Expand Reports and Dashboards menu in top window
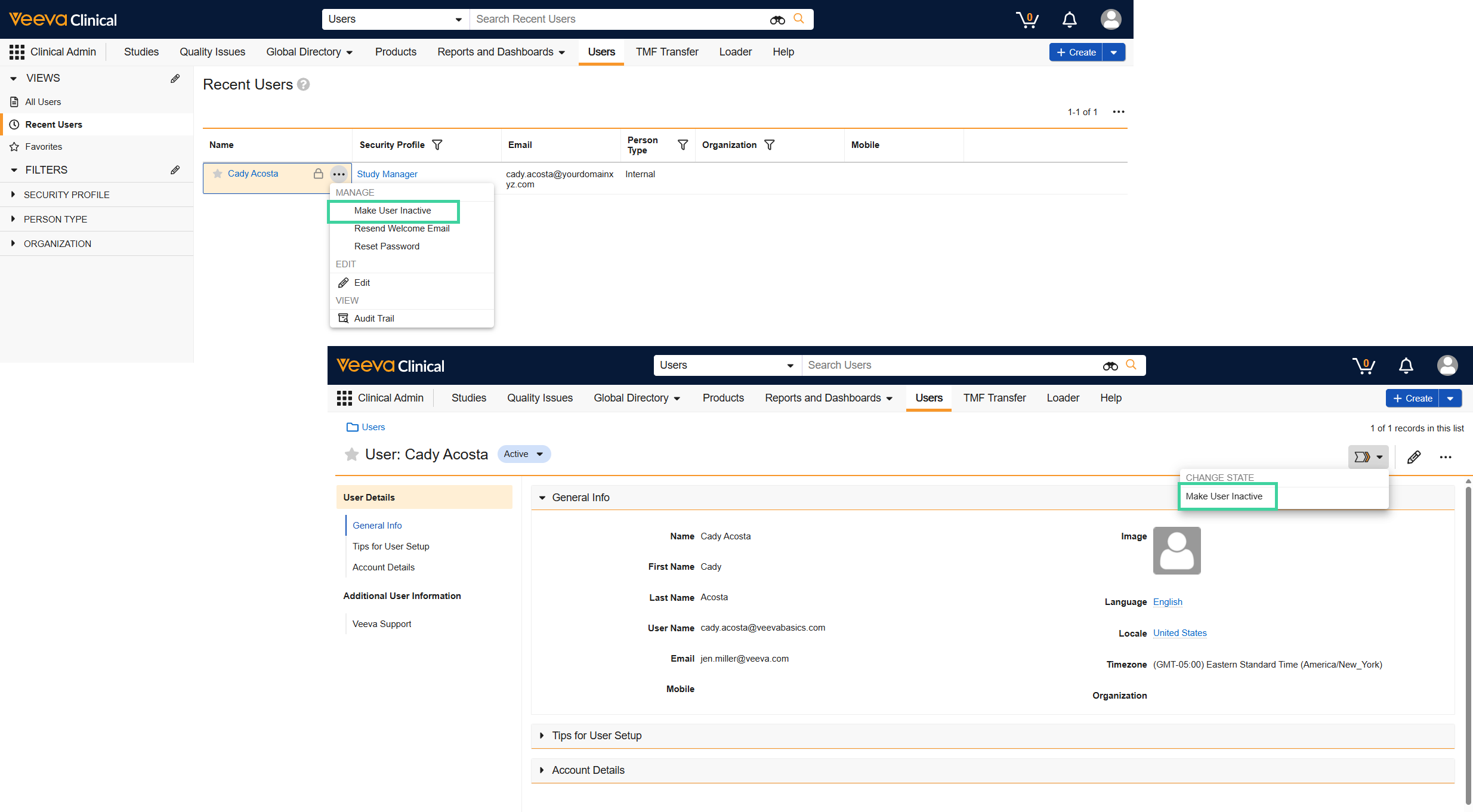The image size is (1473, 812). point(501,52)
